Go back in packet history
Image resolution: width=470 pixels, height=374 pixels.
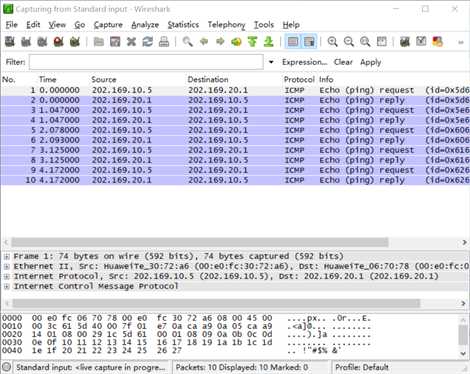click(x=204, y=42)
